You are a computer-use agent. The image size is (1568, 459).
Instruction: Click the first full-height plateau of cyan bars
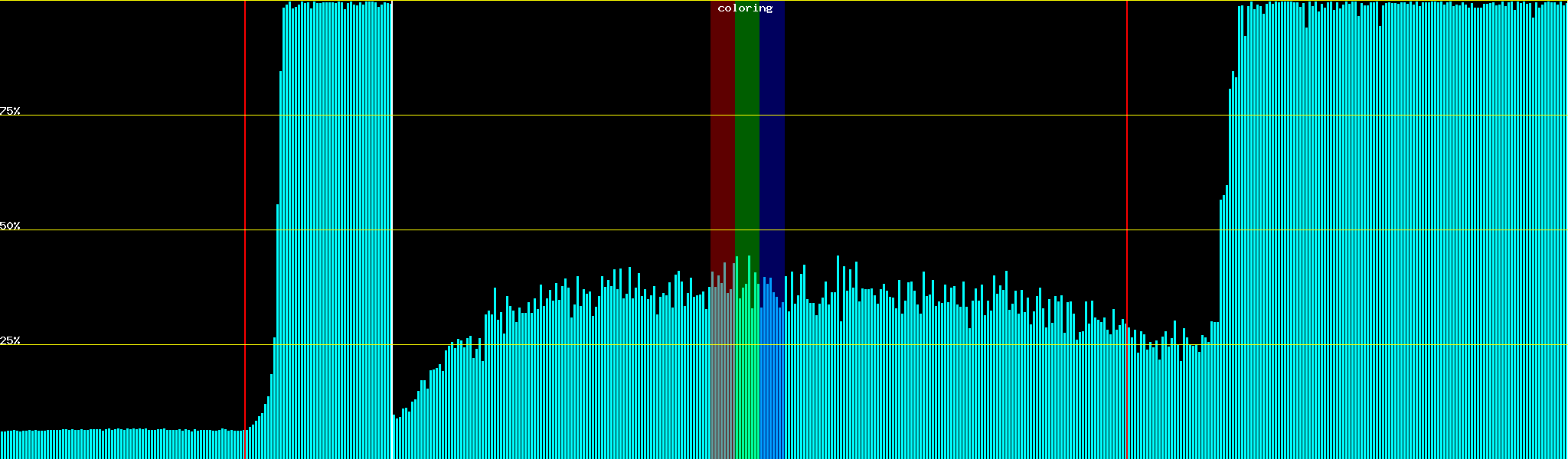click(337, 229)
